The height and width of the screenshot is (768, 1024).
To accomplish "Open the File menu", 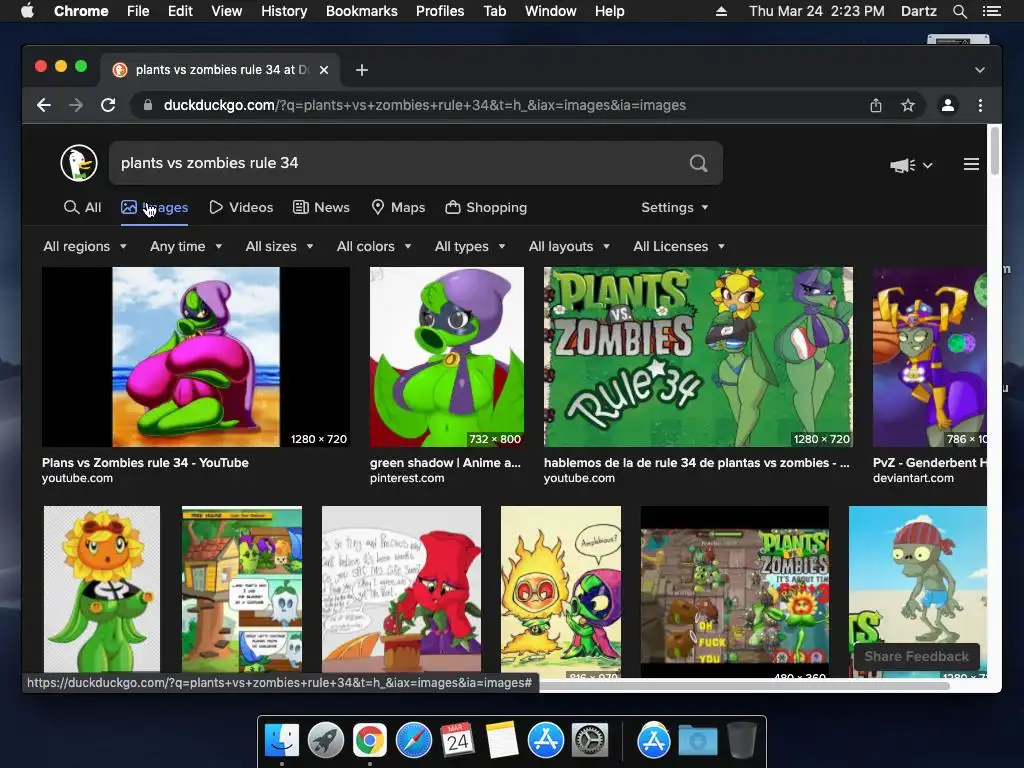I will click(x=138, y=11).
